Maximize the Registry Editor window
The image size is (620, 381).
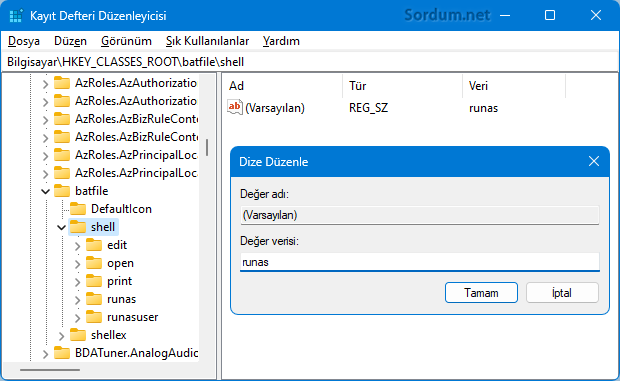[550, 15]
